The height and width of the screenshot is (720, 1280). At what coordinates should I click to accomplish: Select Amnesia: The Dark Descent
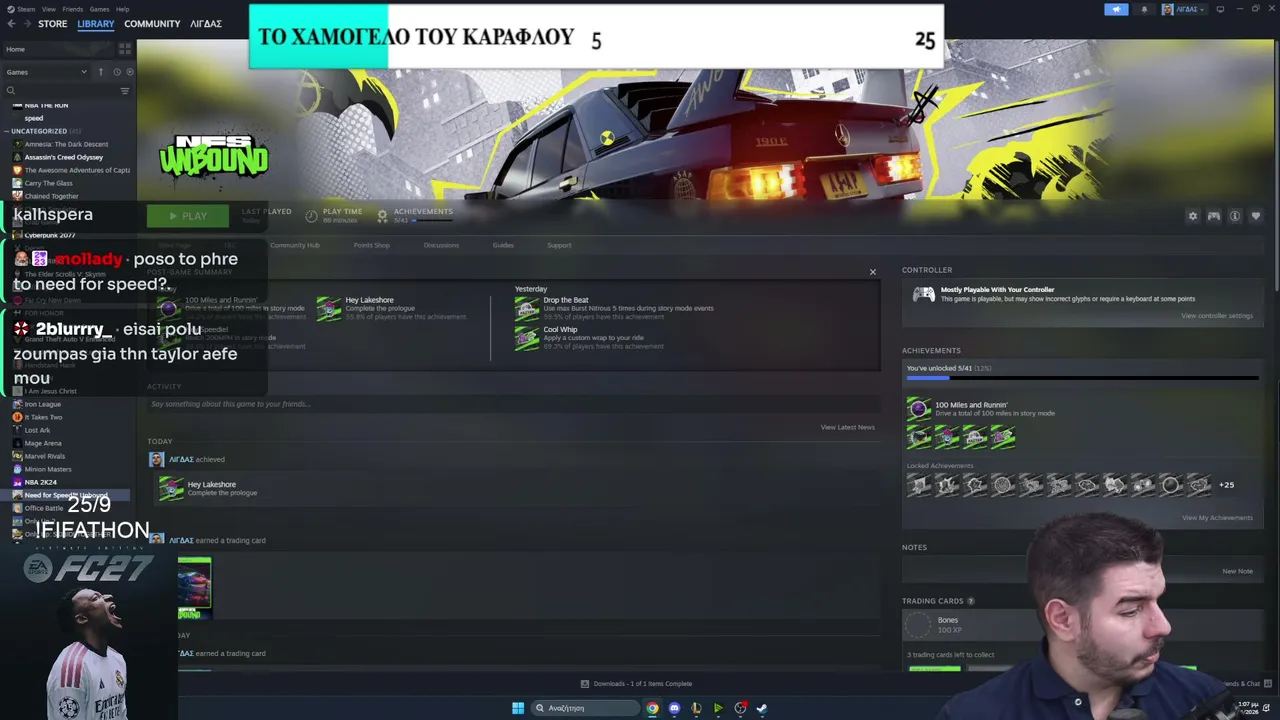click(66, 144)
